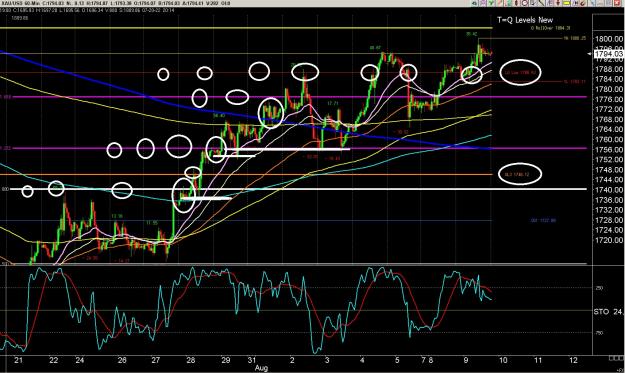Click the 1720.00 price axis label
Screen dimensions: 625x373
[x=608, y=240]
